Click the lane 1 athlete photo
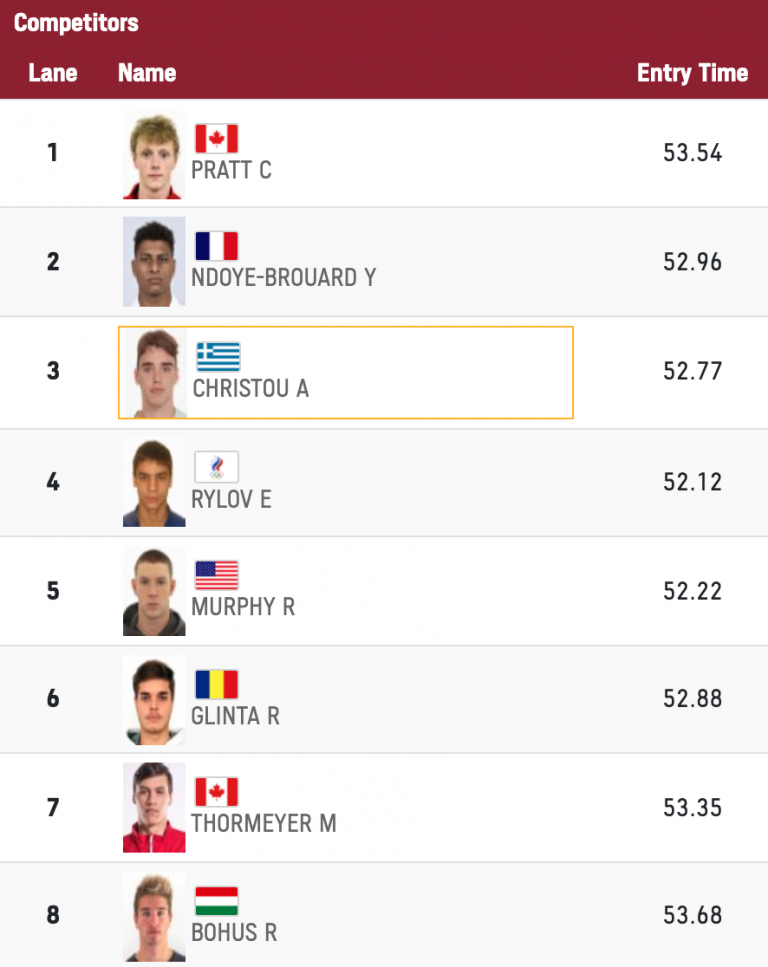This screenshot has width=768, height=967. coord(155,155)
